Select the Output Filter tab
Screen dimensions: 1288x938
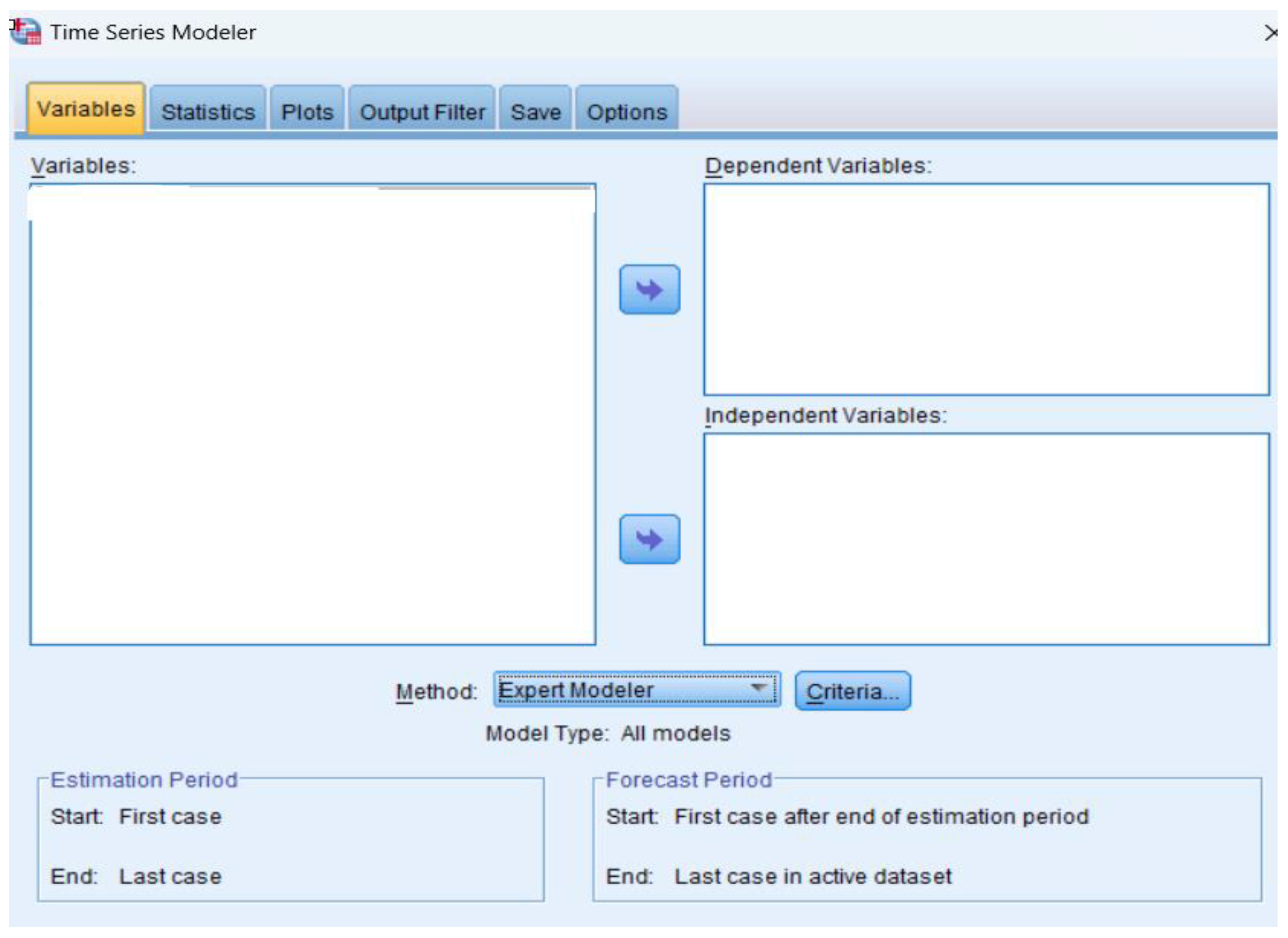tap(422, 112)
